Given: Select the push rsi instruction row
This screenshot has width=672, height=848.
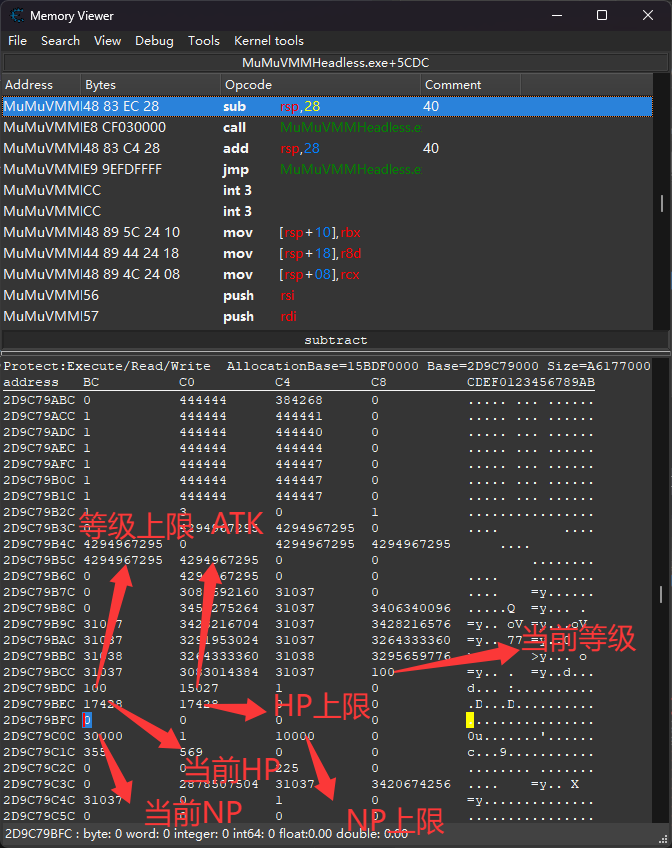Looking at the screenshot, I should click(327, 296).
